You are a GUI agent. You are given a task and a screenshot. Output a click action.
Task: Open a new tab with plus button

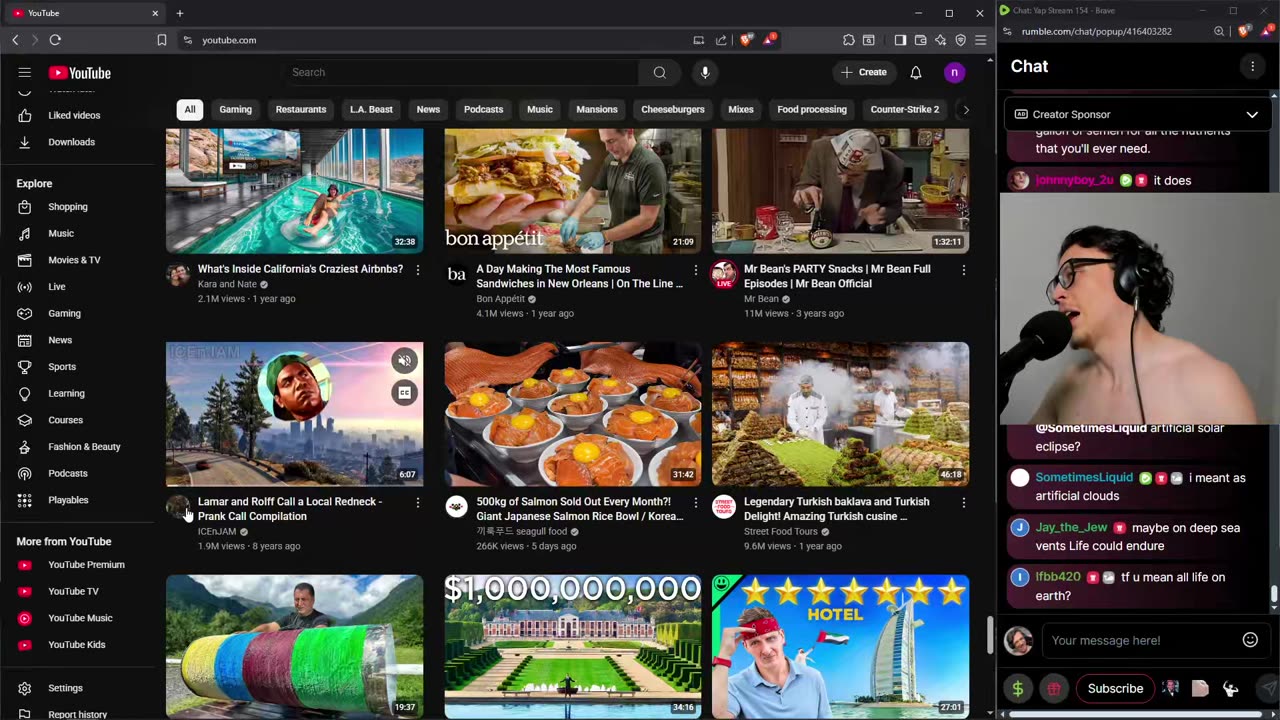pyautogui.click(x=180, y=13)
